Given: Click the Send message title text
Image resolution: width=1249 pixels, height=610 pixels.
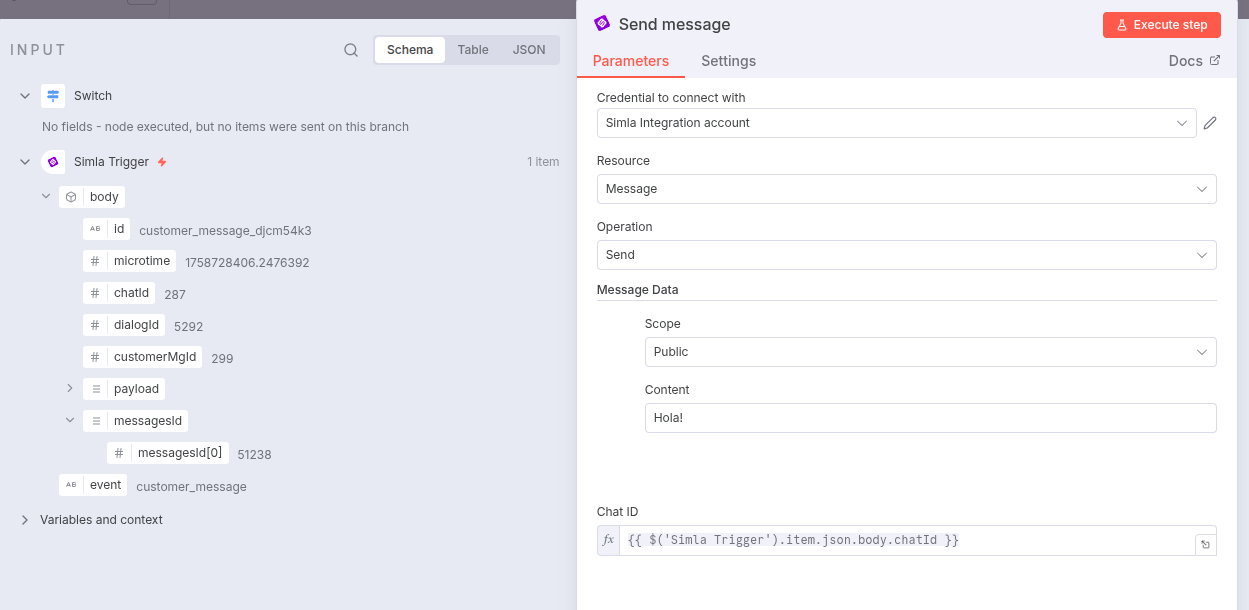Looking at the screenshot, I should tap(675, 24).
